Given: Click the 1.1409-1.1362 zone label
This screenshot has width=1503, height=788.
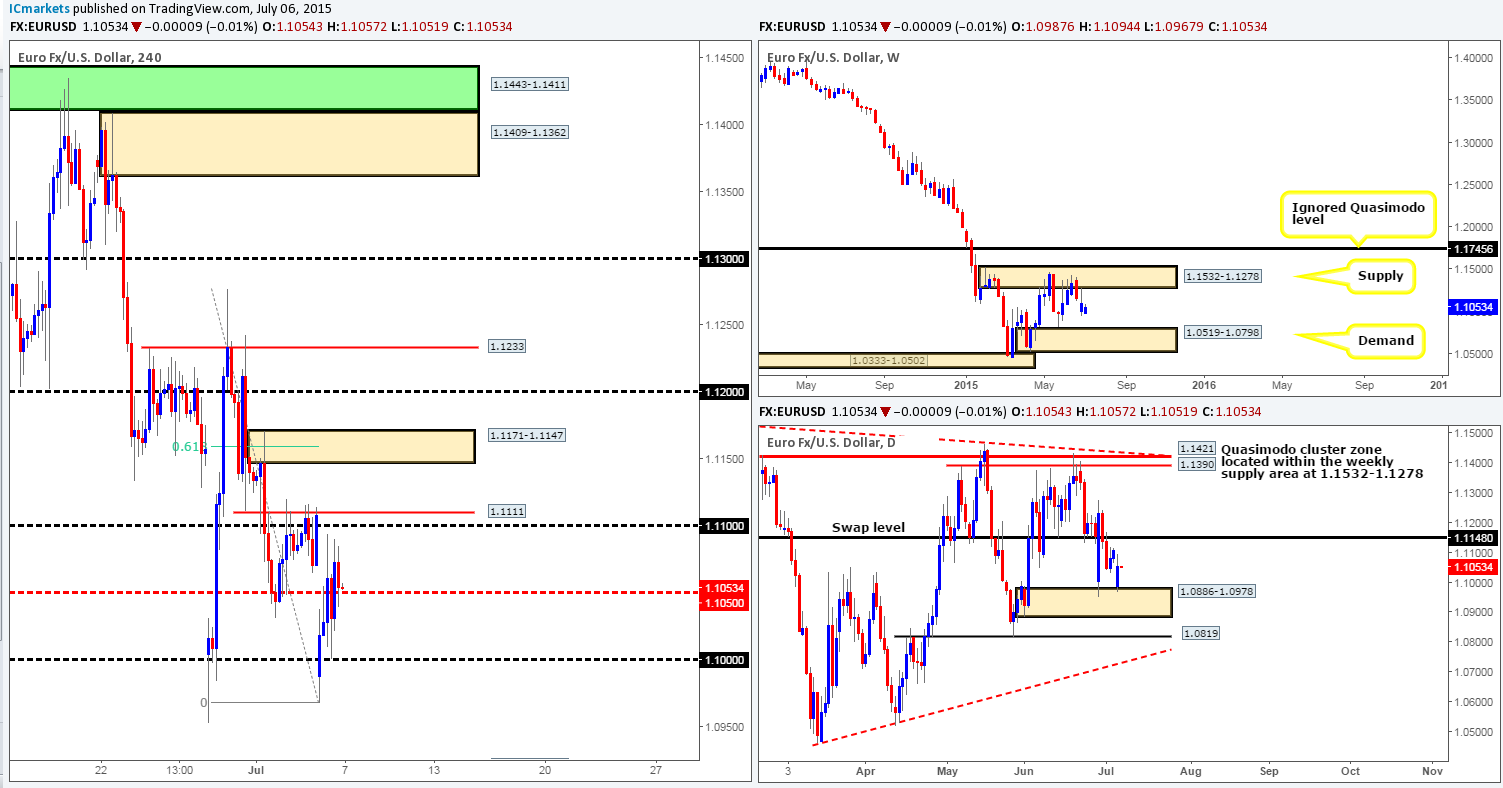Looking at the screenshot, I should coord(530,132).
